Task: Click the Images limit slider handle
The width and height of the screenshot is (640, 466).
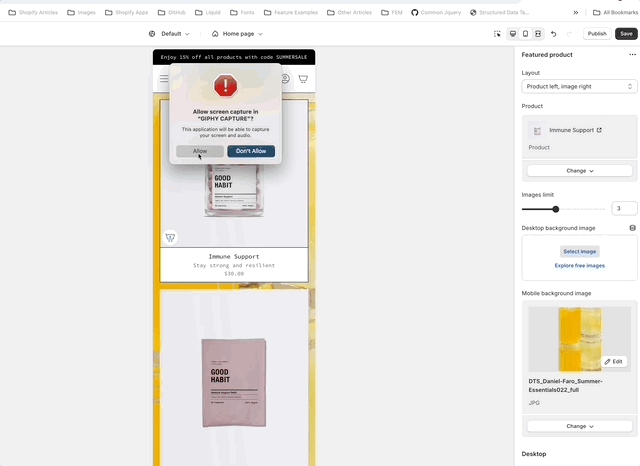Action: 556,209
